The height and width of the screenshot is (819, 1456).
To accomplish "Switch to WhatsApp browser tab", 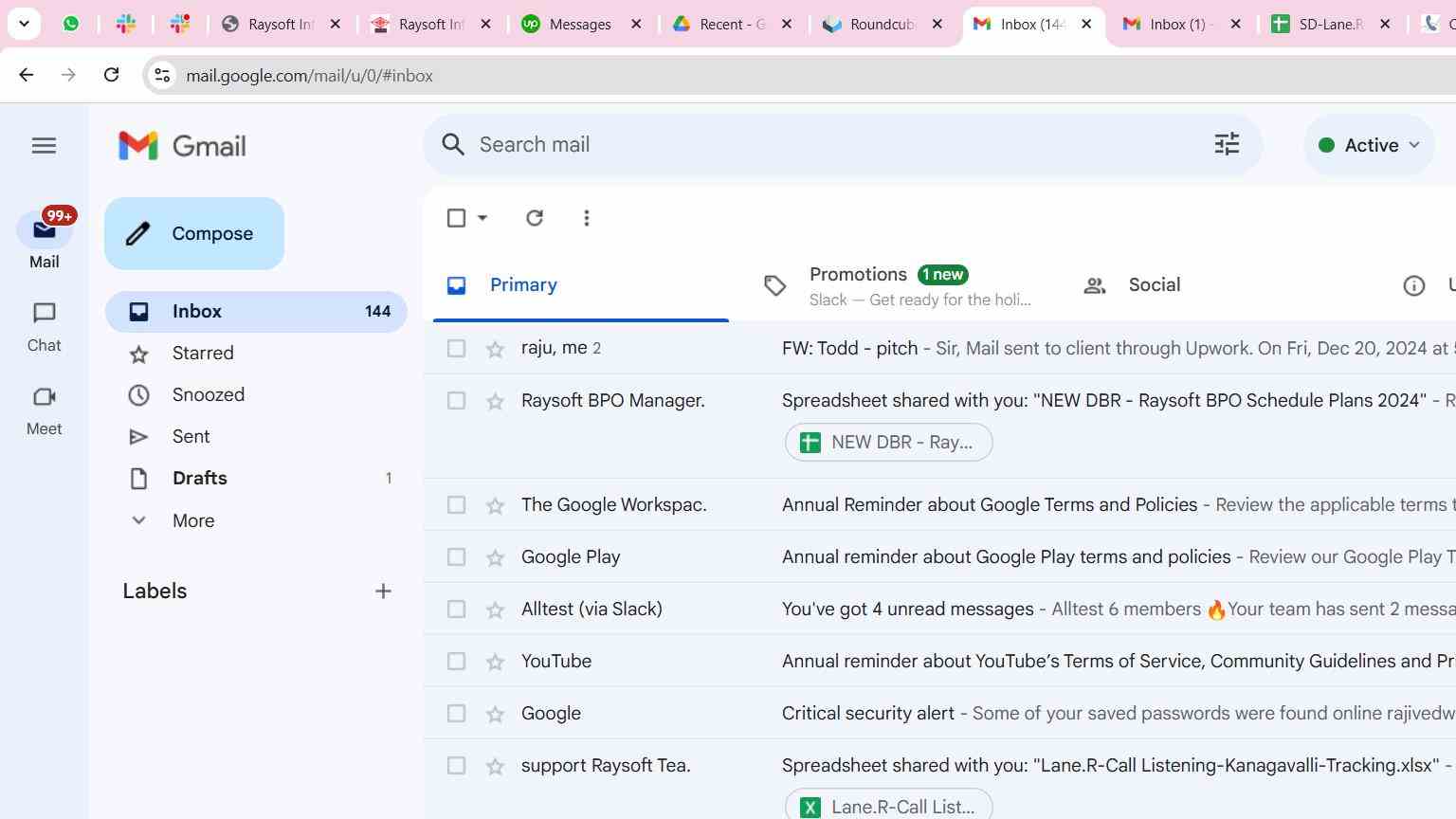I will [71, 24].
